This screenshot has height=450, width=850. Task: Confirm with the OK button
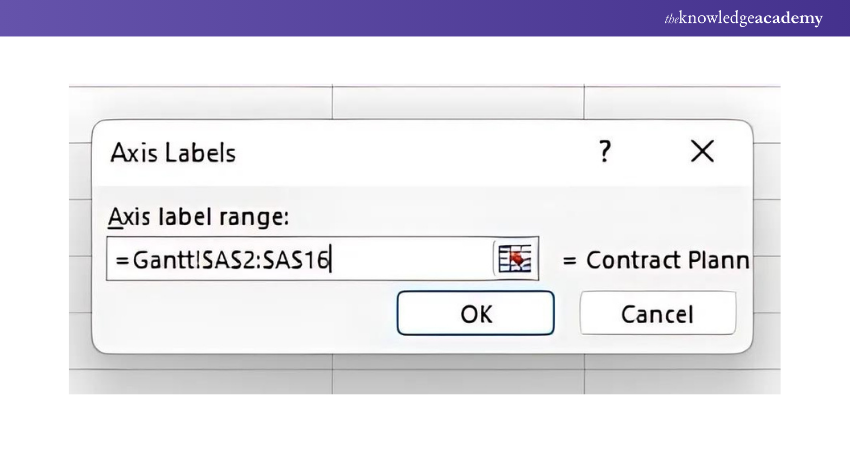tap(476, 313)
